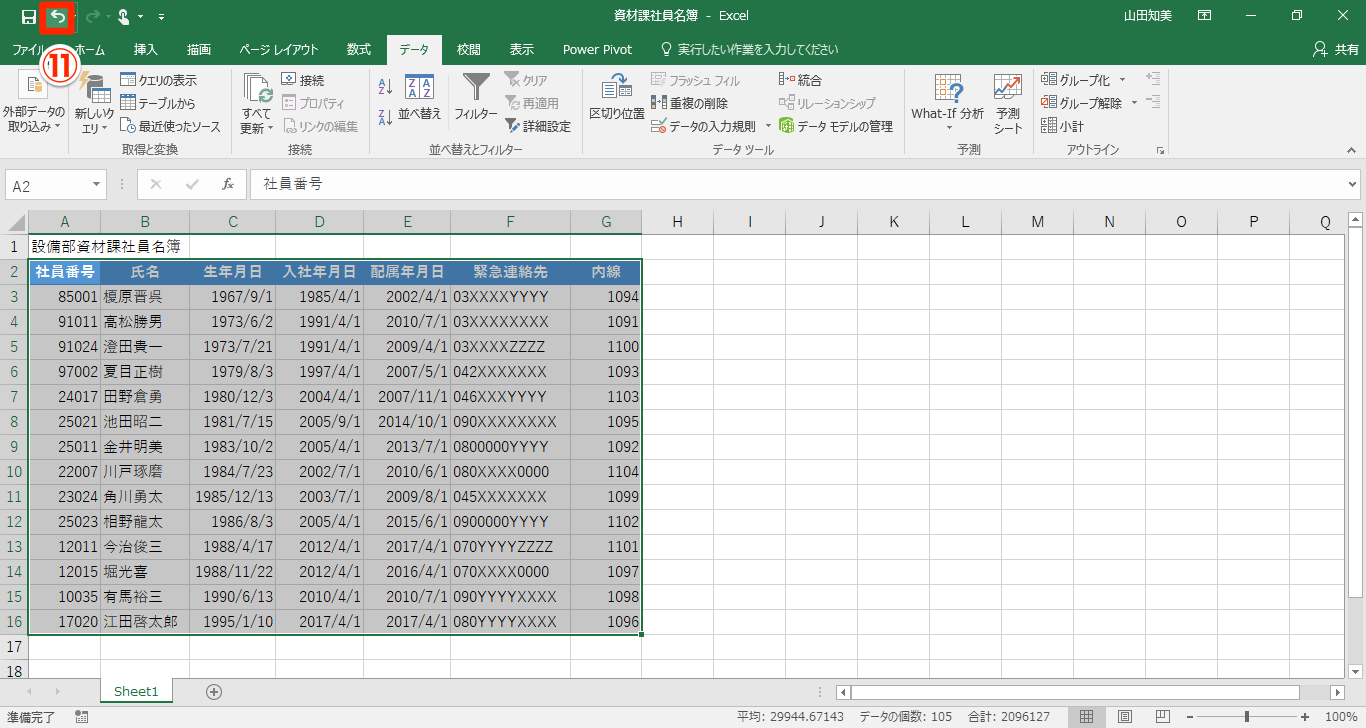Screen dimensions: 1366x728
Task: Click Share (共有) button
Action: [1335, 49]
